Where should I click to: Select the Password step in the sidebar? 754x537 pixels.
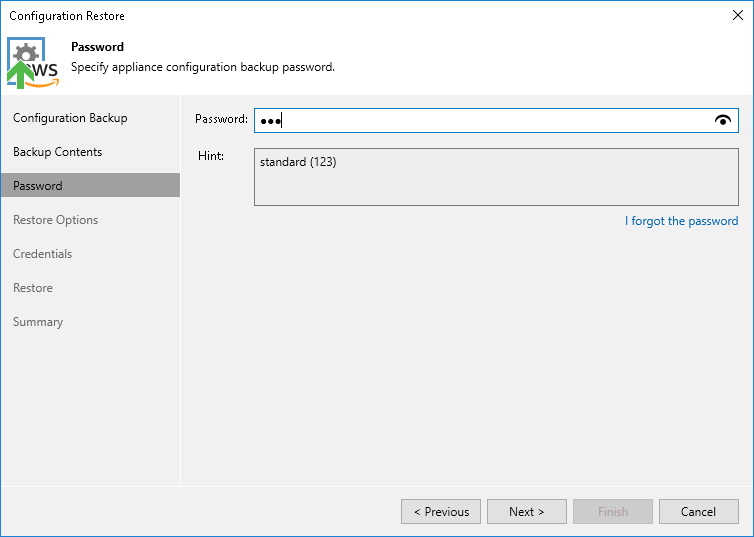[x=38, y=186]
